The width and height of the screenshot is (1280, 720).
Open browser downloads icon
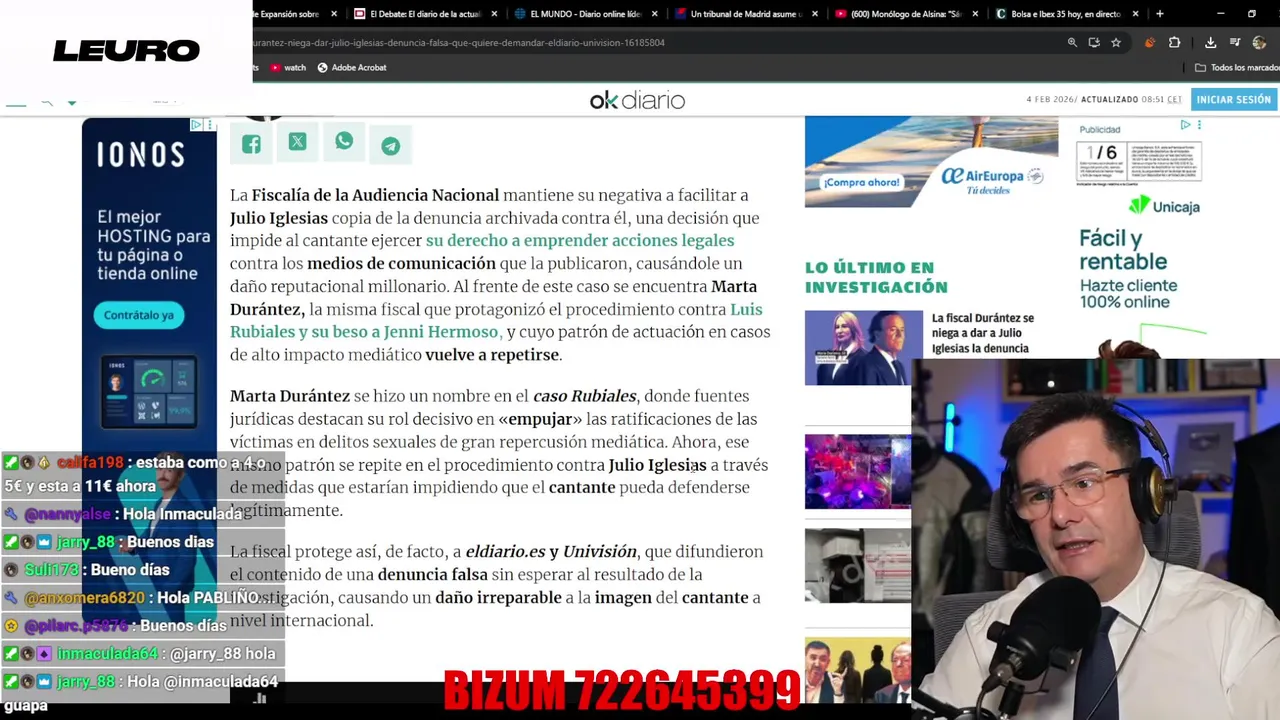point(1210,42)
